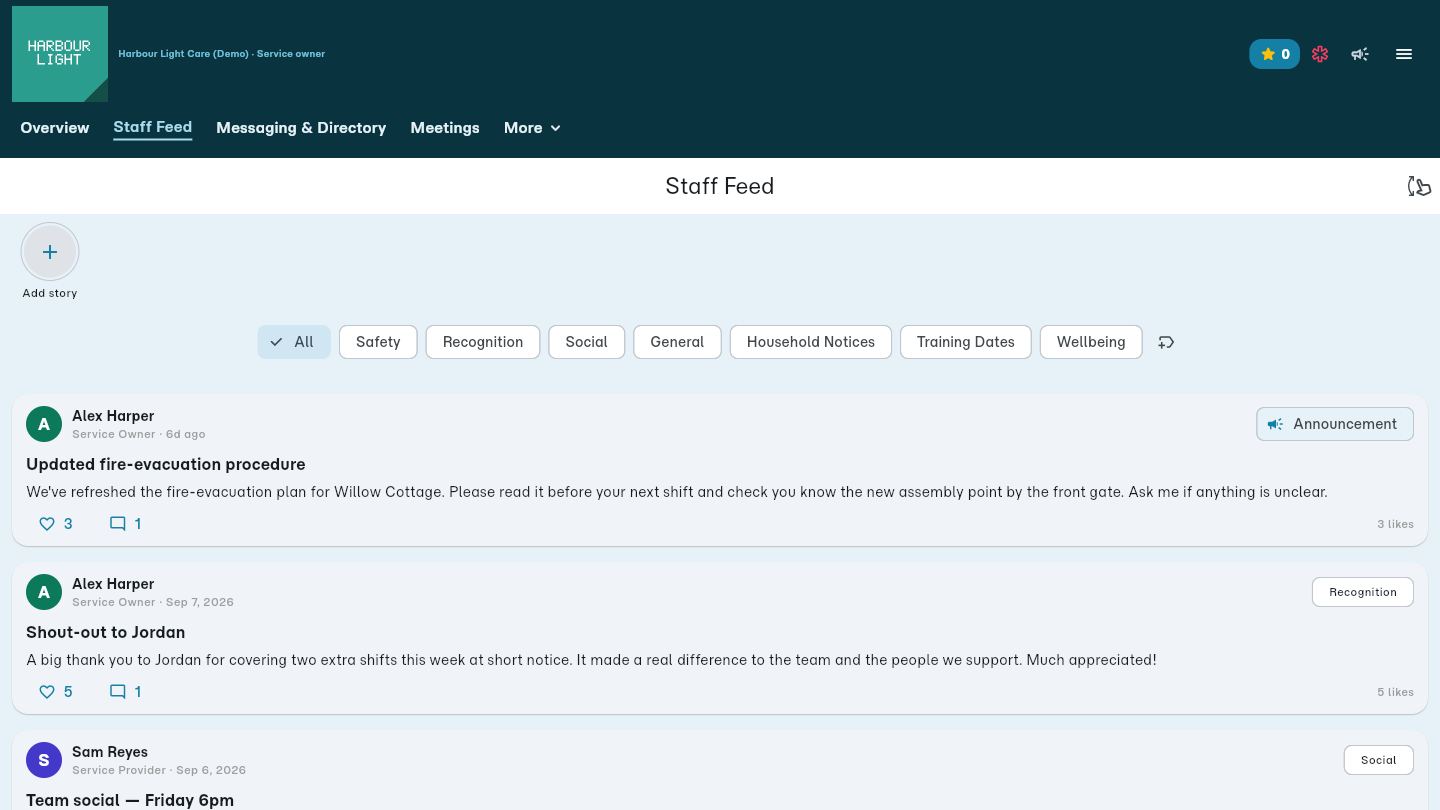Viewport: 1440px width, 810px height.
Task: Open the announcements megaphone in header
Action: coord(1360,54)
